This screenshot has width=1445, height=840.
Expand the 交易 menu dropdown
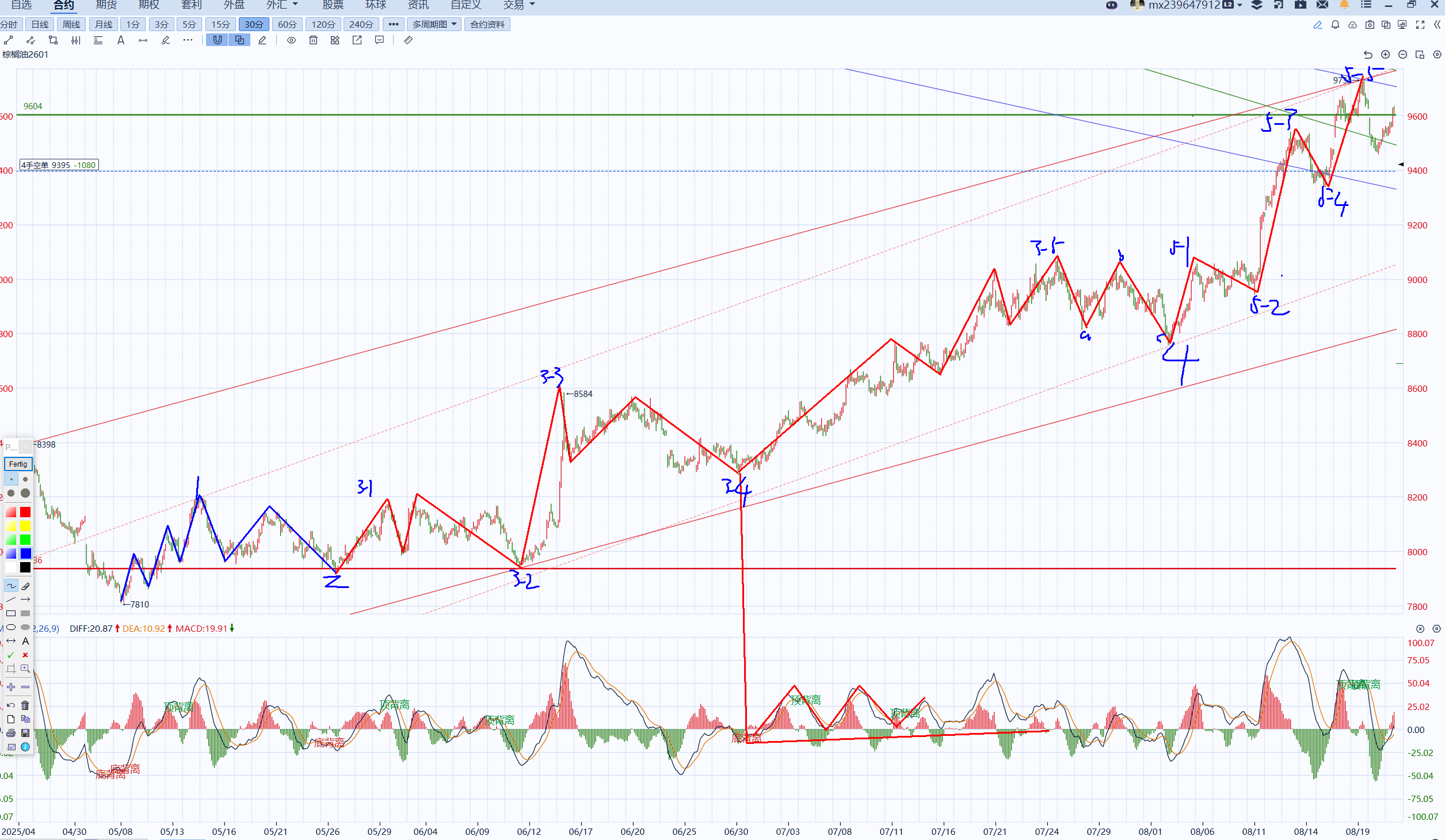532,5
